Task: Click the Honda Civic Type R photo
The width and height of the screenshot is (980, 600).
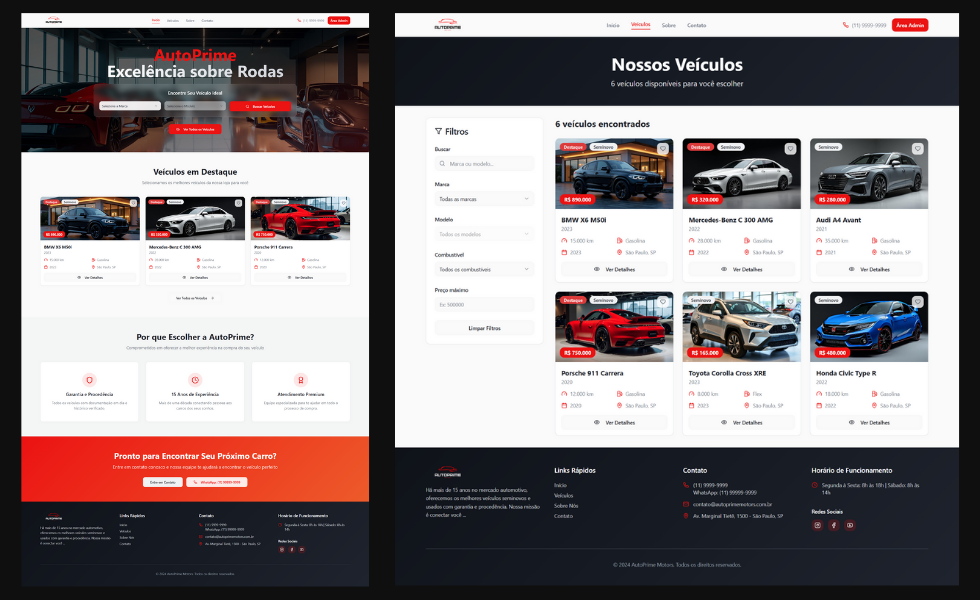Action: 868,325
